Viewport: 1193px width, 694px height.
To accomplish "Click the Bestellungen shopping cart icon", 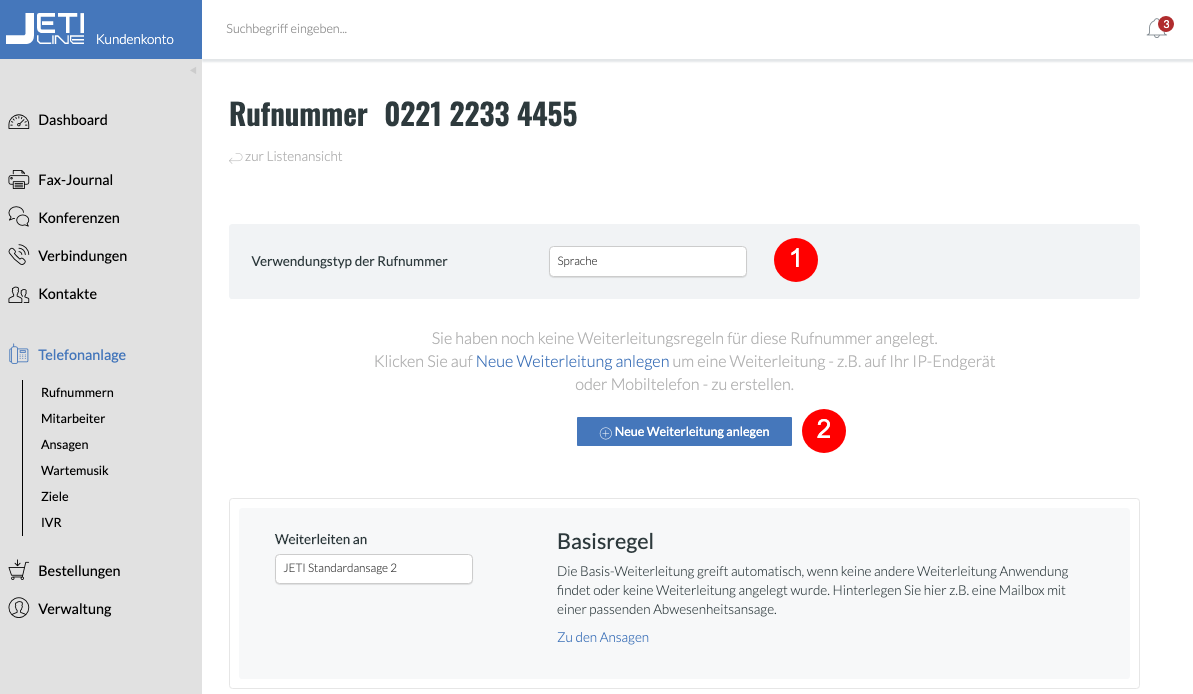I will click(18, 570).
